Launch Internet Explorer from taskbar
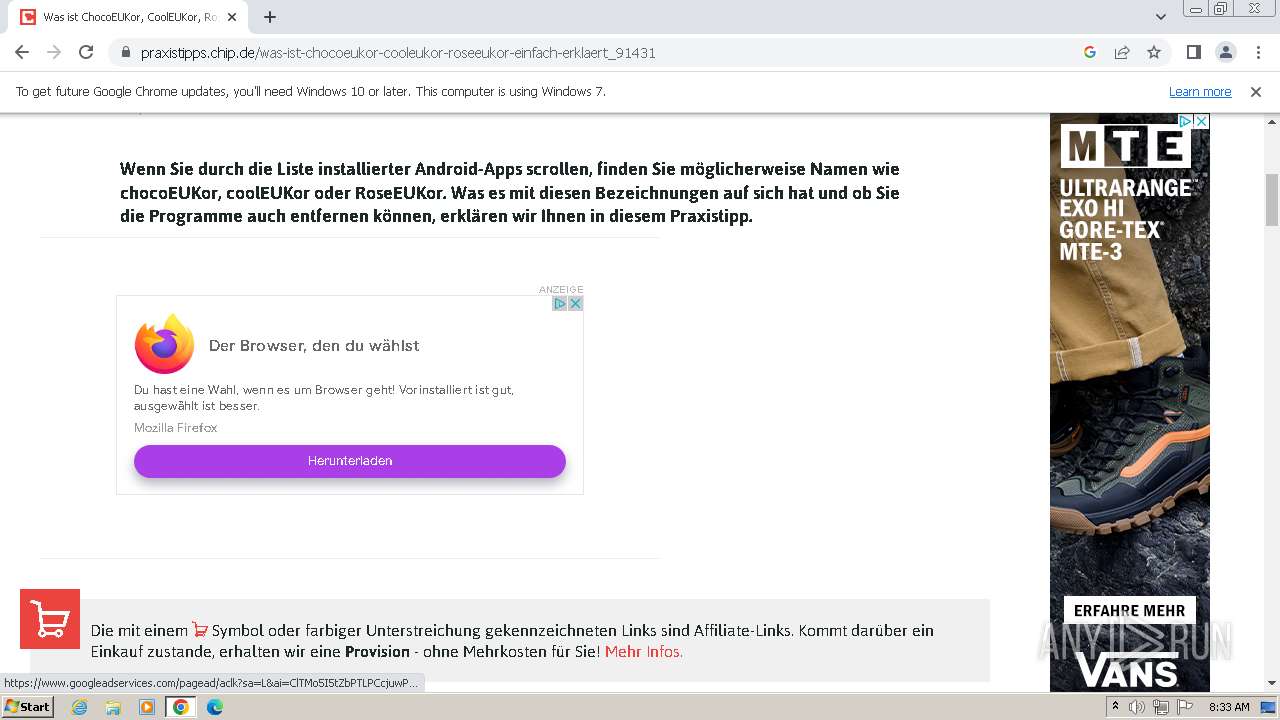This screenshot has width=1280, height=720. [79, 707]
